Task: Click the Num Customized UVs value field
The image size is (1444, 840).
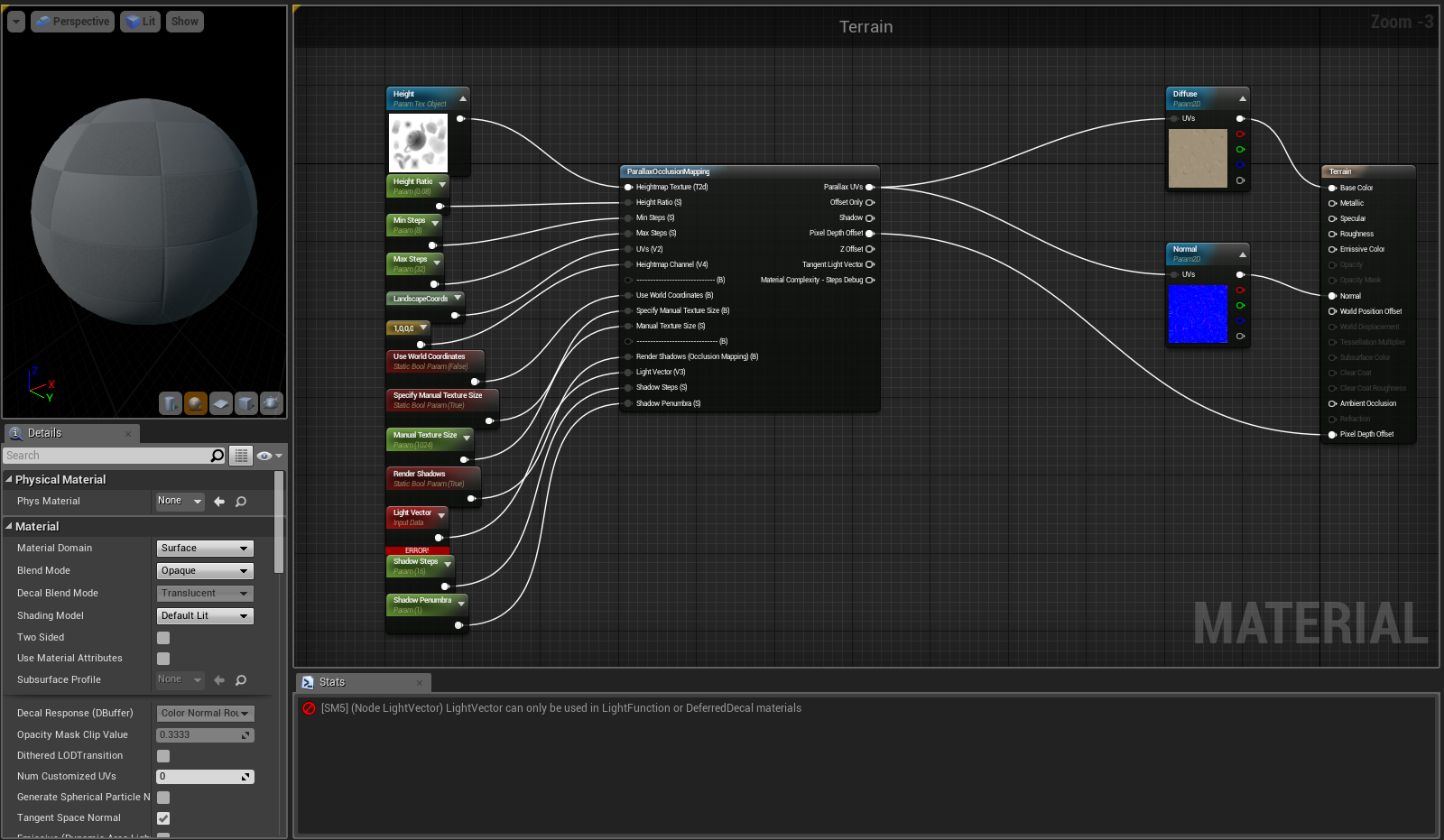Action: pos(205,777)
